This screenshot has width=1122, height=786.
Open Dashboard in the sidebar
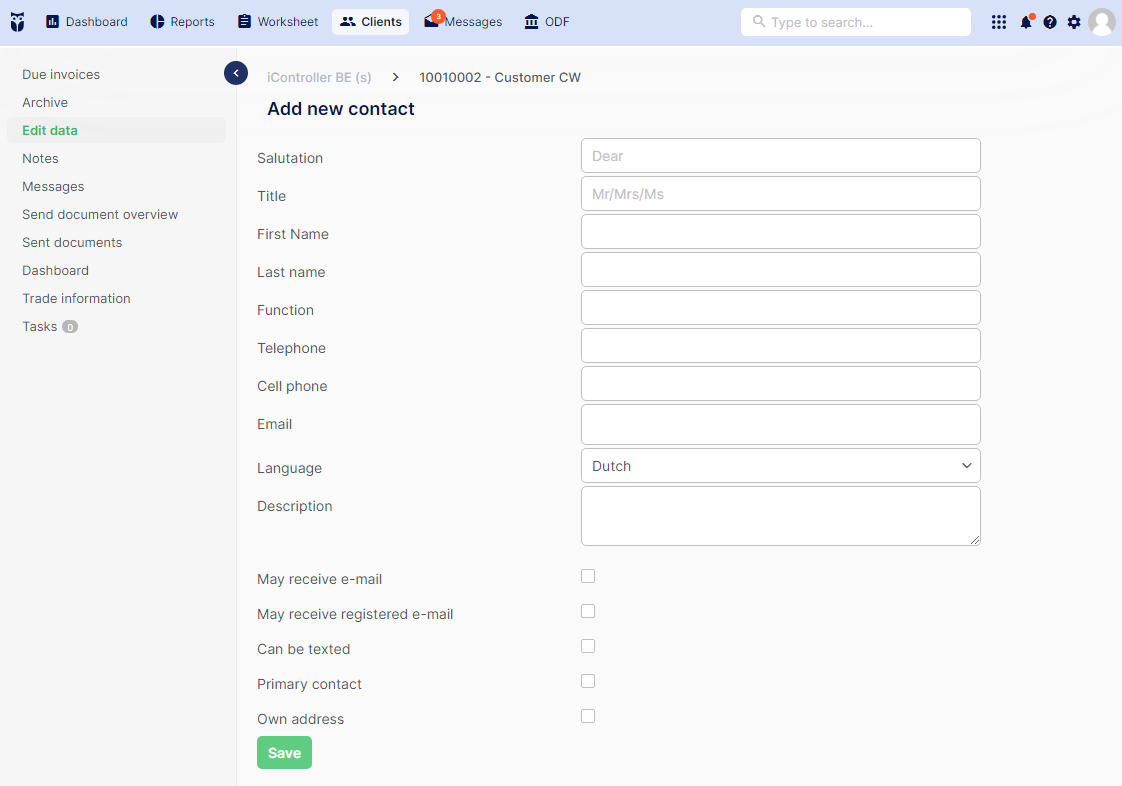point(56,271)
